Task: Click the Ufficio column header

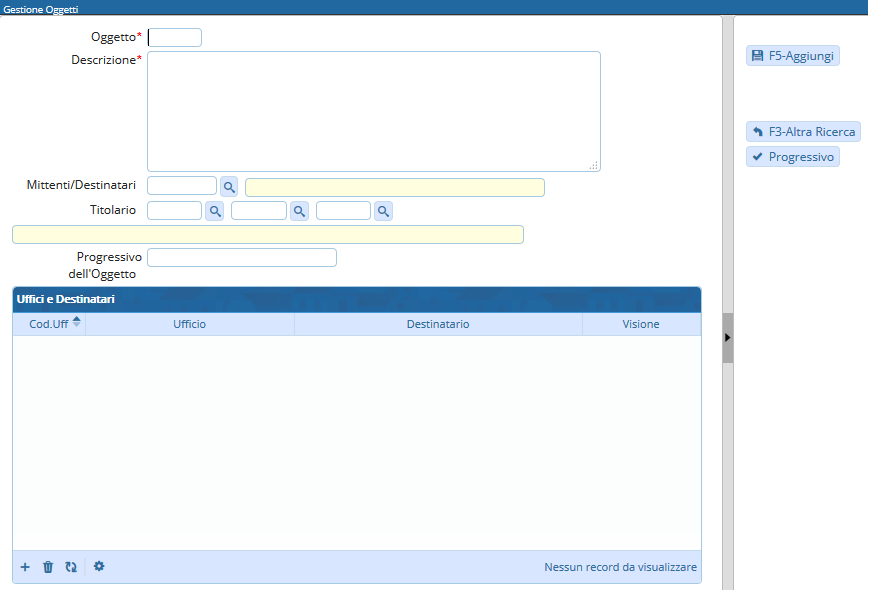Action: point(189,324)
